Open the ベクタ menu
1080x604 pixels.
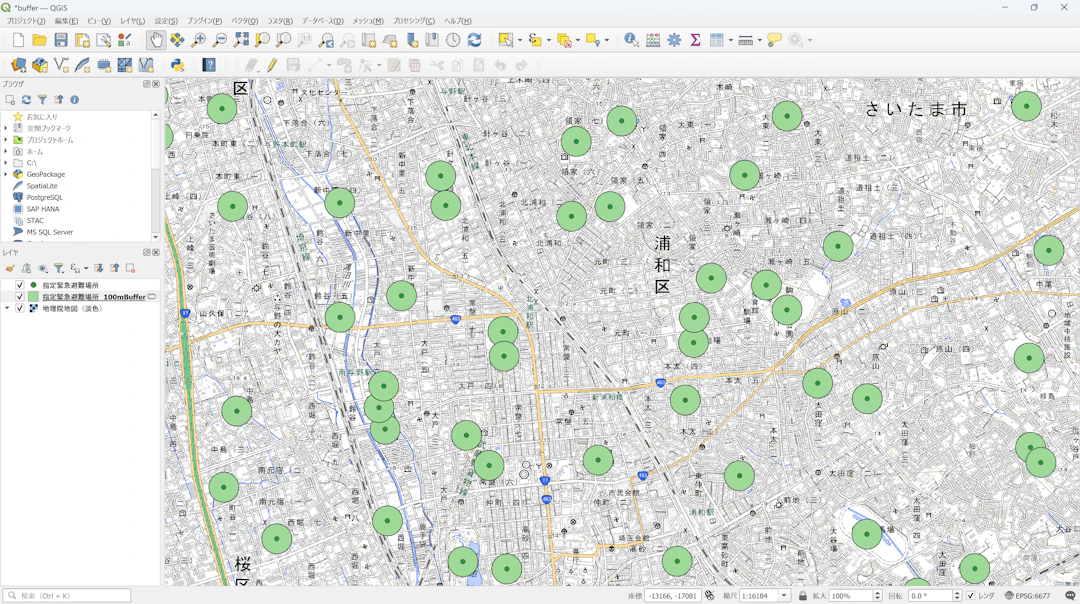point(244,21)
